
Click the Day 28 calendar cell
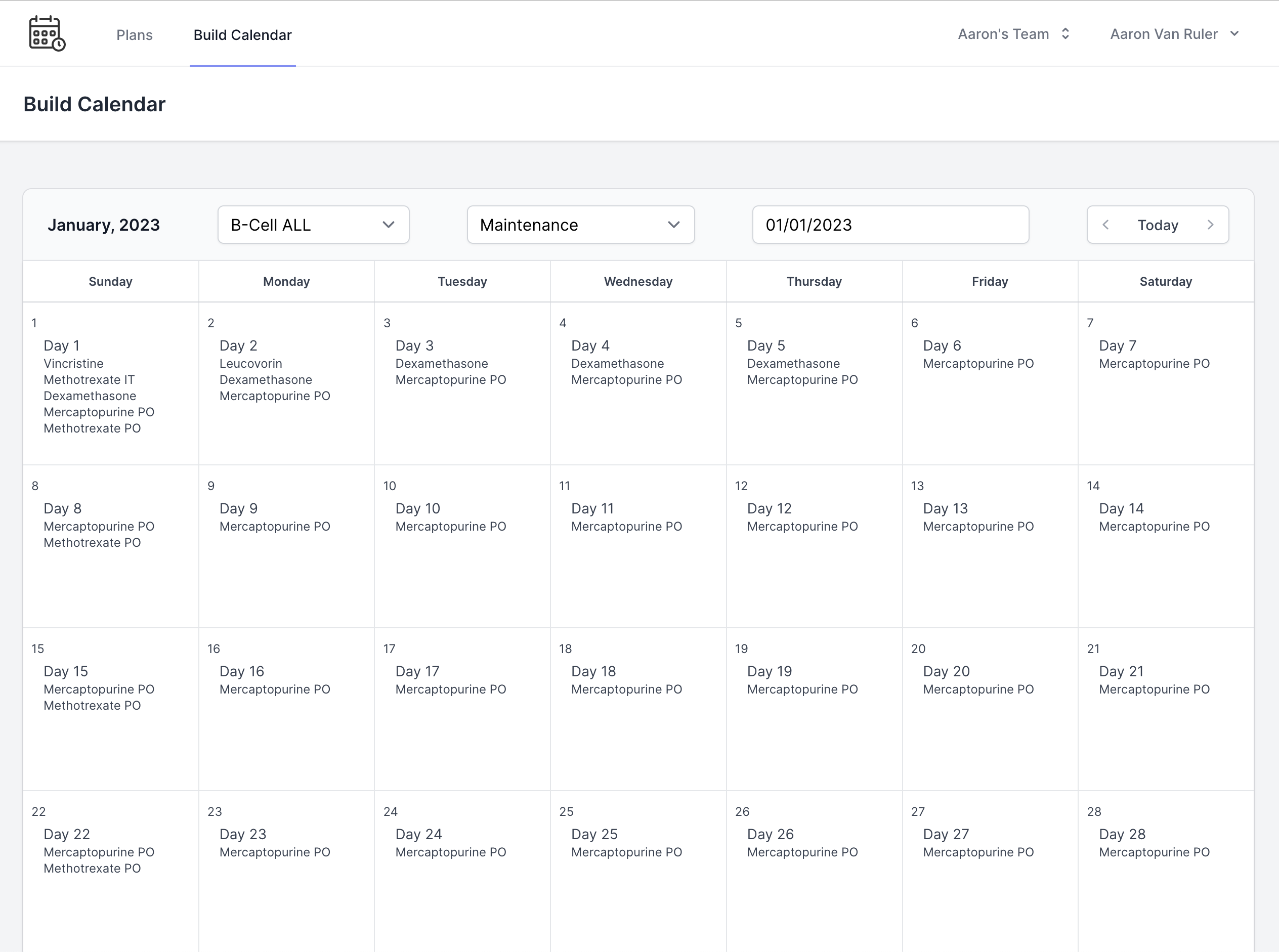tap(1166, 864)
